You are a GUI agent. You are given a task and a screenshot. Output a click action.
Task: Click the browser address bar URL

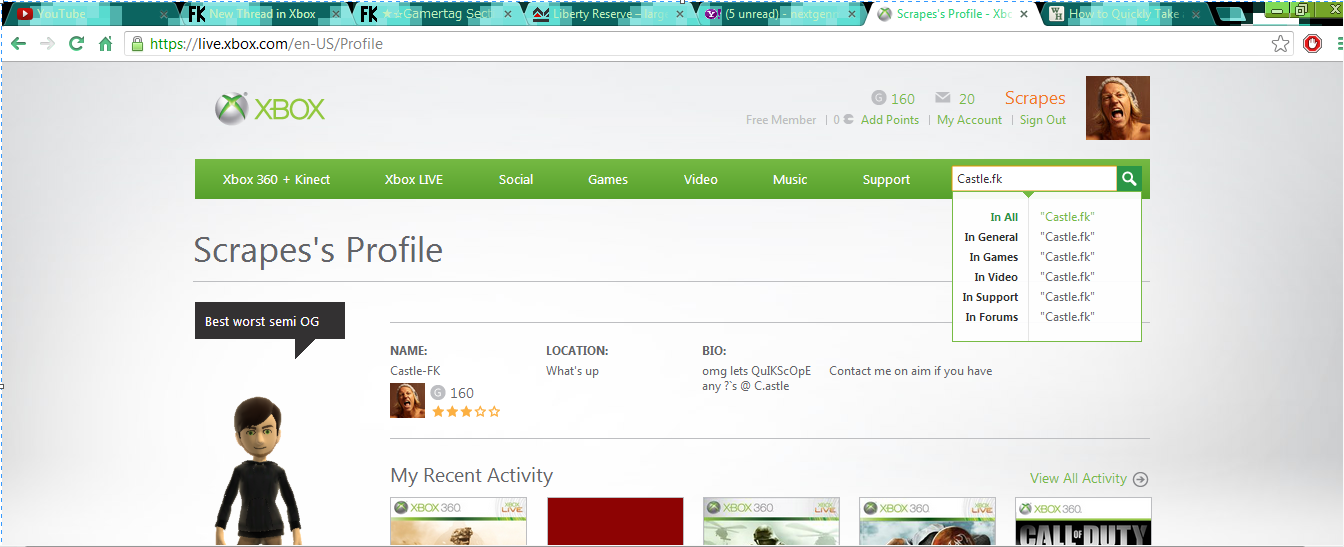click(266, 44)
